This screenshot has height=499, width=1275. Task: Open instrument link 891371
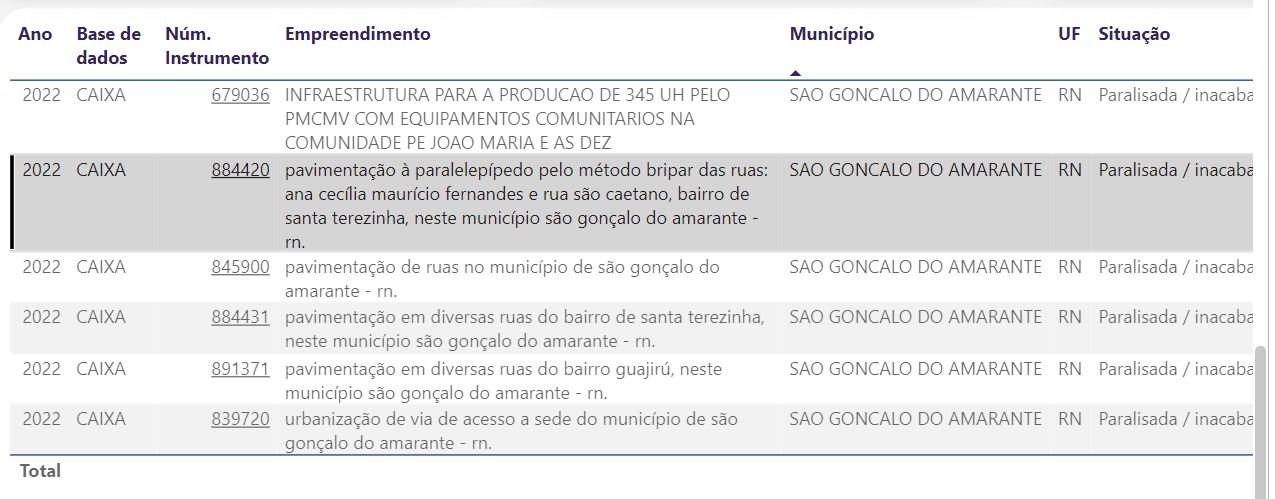click(240, 370)
